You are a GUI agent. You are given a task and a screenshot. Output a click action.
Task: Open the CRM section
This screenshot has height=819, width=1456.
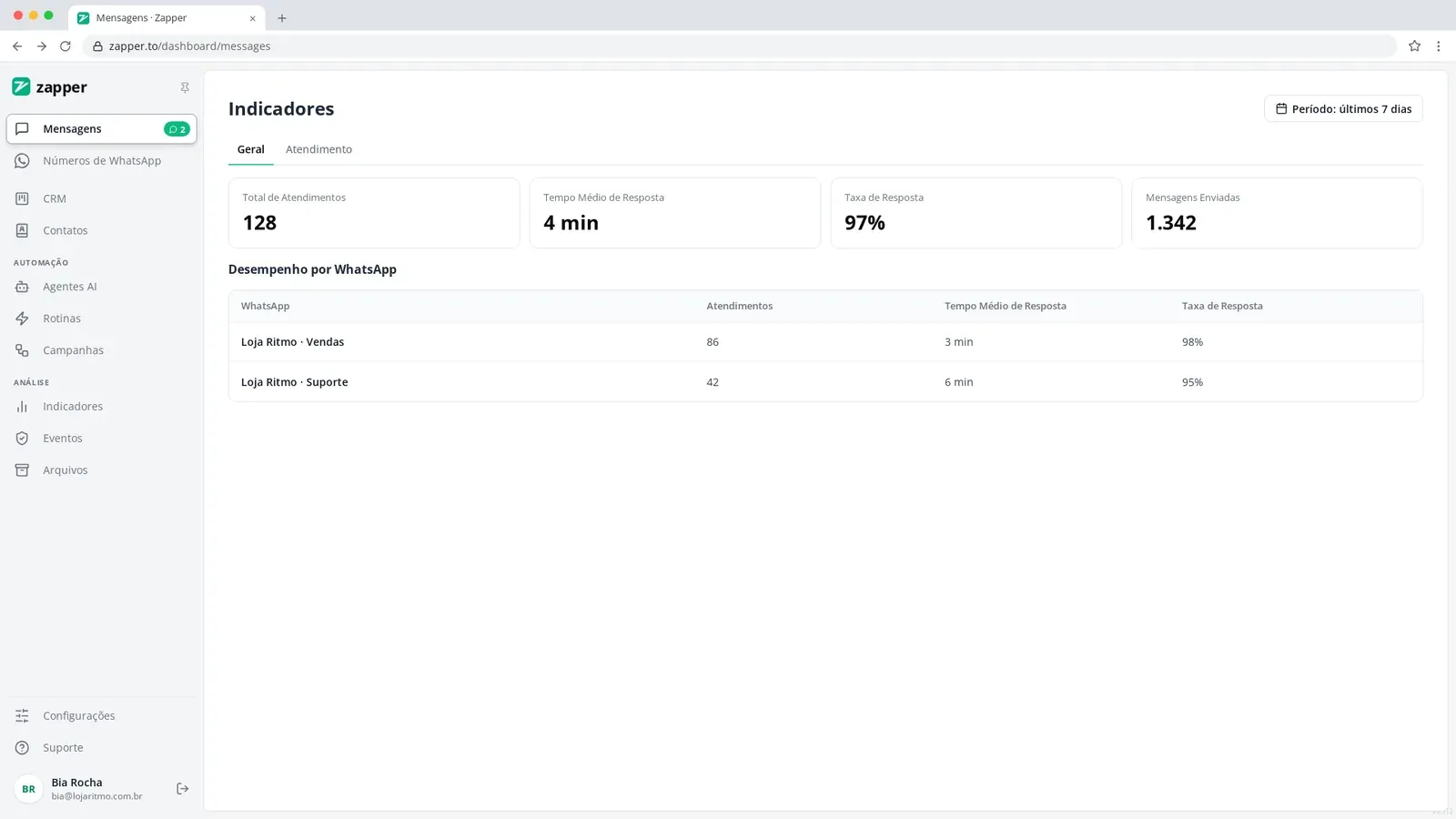coord(102,198)
